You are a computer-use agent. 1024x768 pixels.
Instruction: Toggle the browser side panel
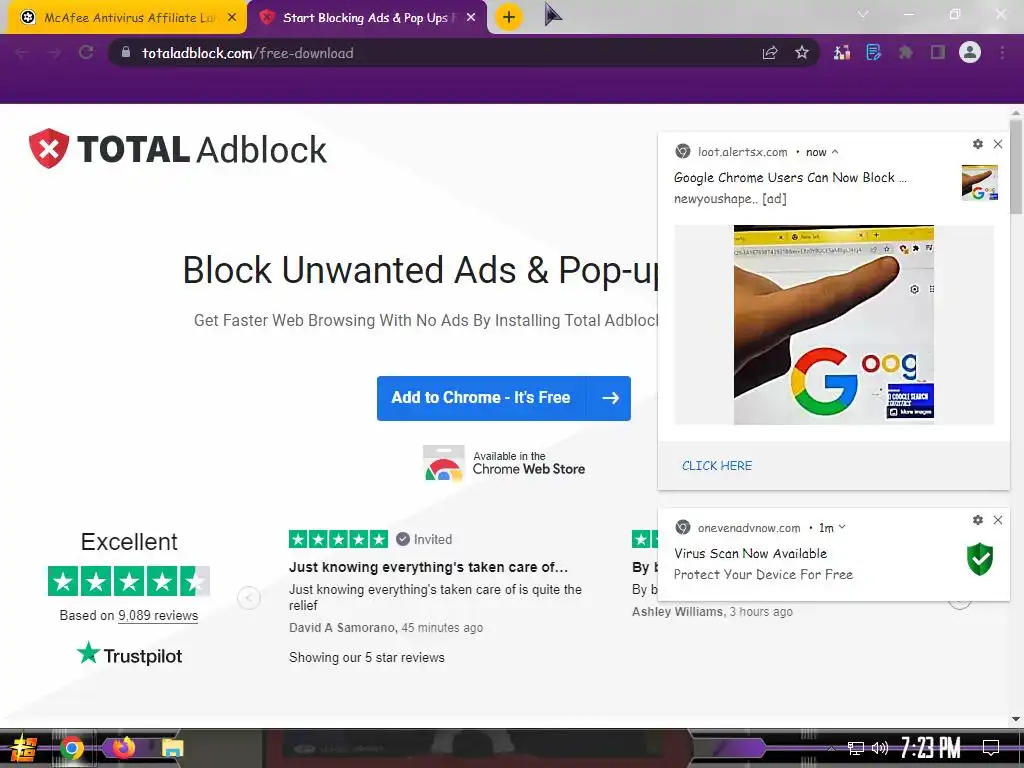pyautogui.click(x=938, y=53)
